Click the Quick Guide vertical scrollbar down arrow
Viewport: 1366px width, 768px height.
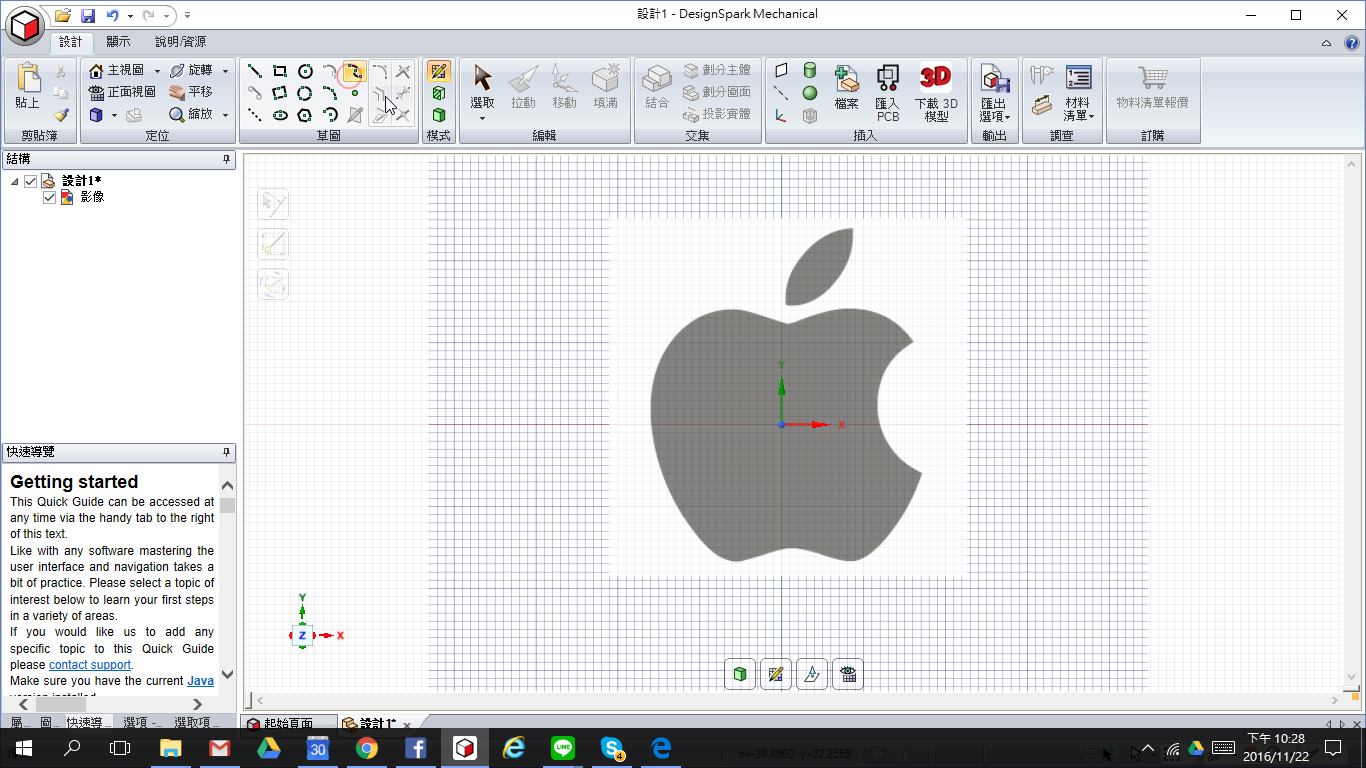(x=228, y=675)
